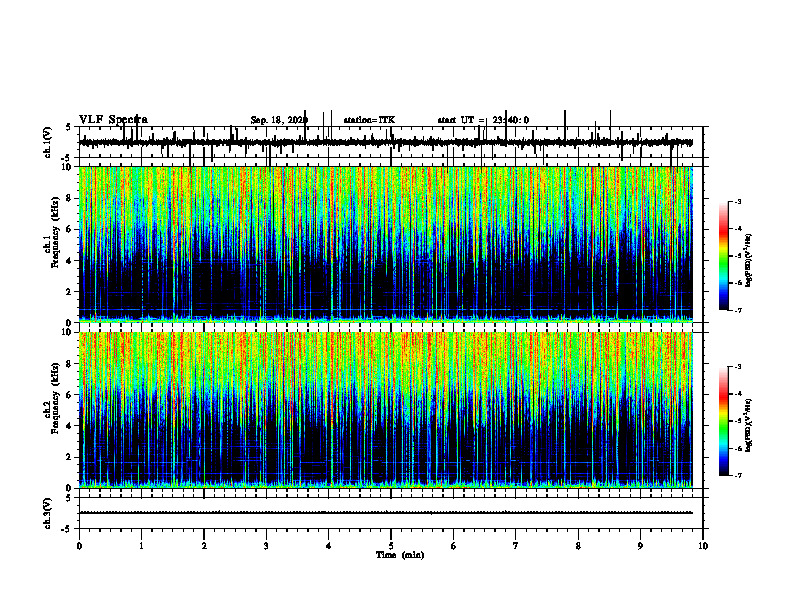Click the ch.1 color bar unit label
792x612 pixels.
[749, 261]
